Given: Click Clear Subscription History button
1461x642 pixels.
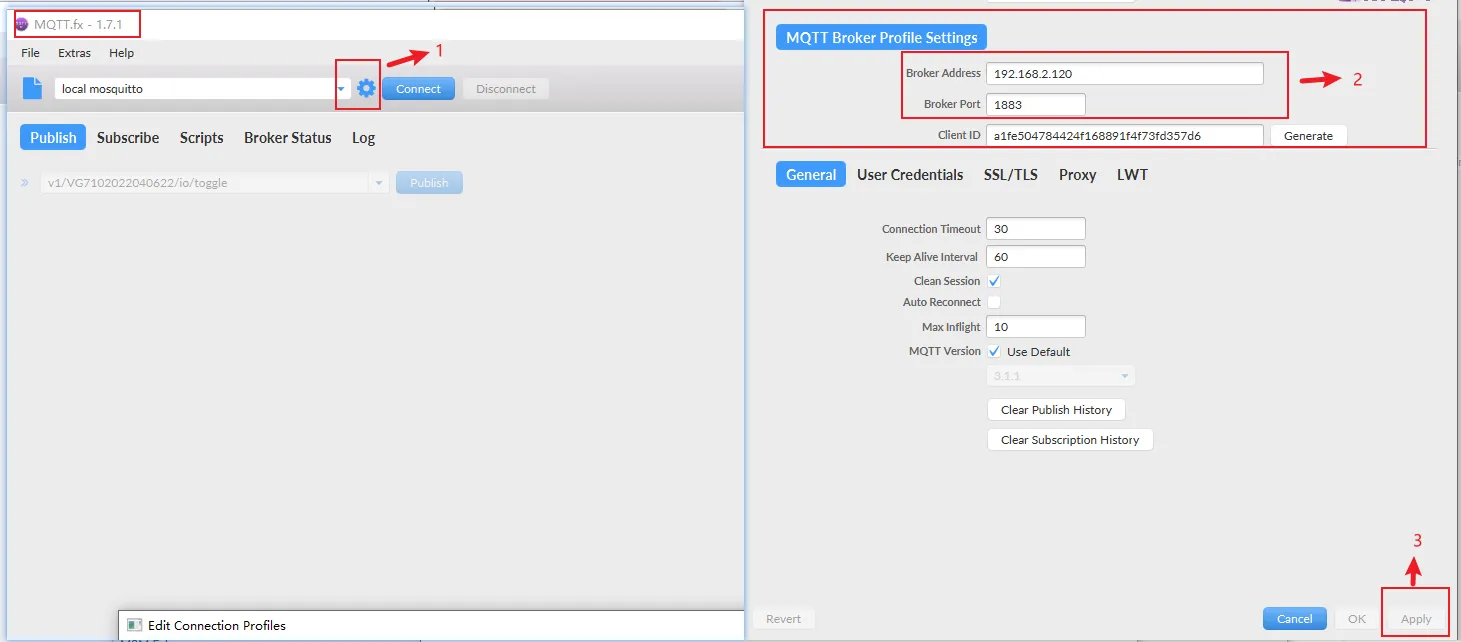Looking at the screenshot, I should tap(1070, 440).
